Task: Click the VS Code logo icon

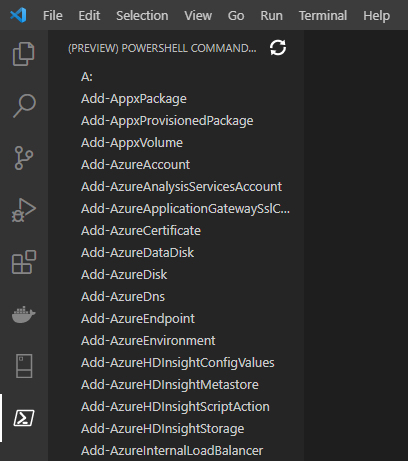Action: pyautogui.click(x=18, y=15)
